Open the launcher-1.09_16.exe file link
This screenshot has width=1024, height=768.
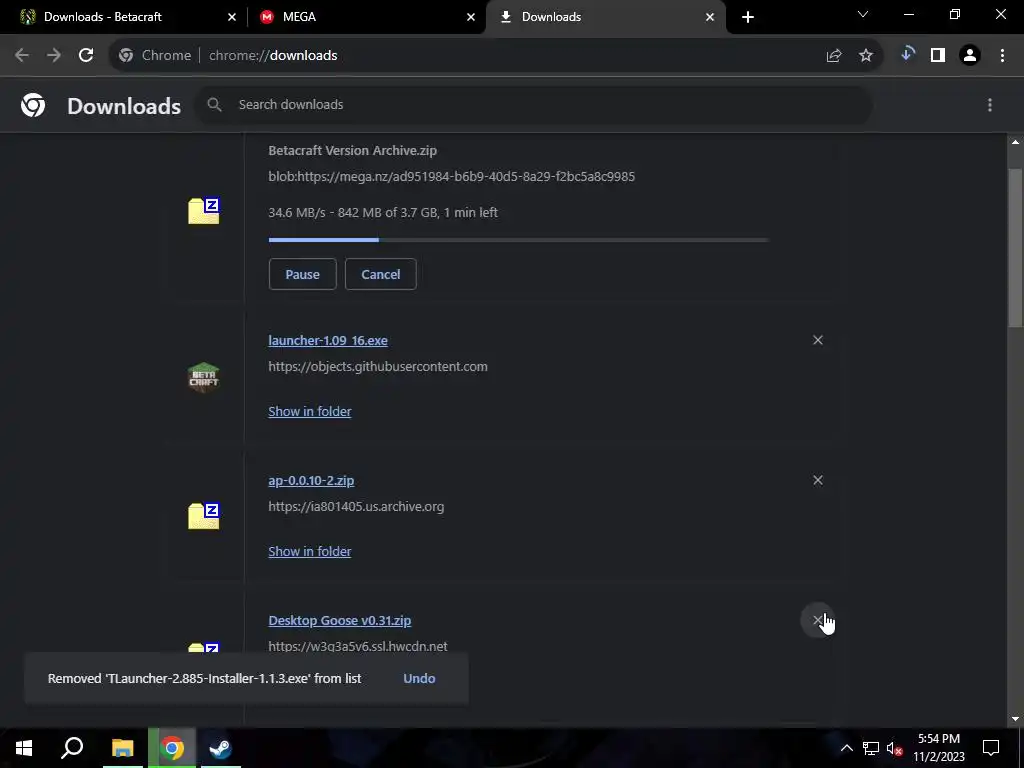[x=328, y=340]
